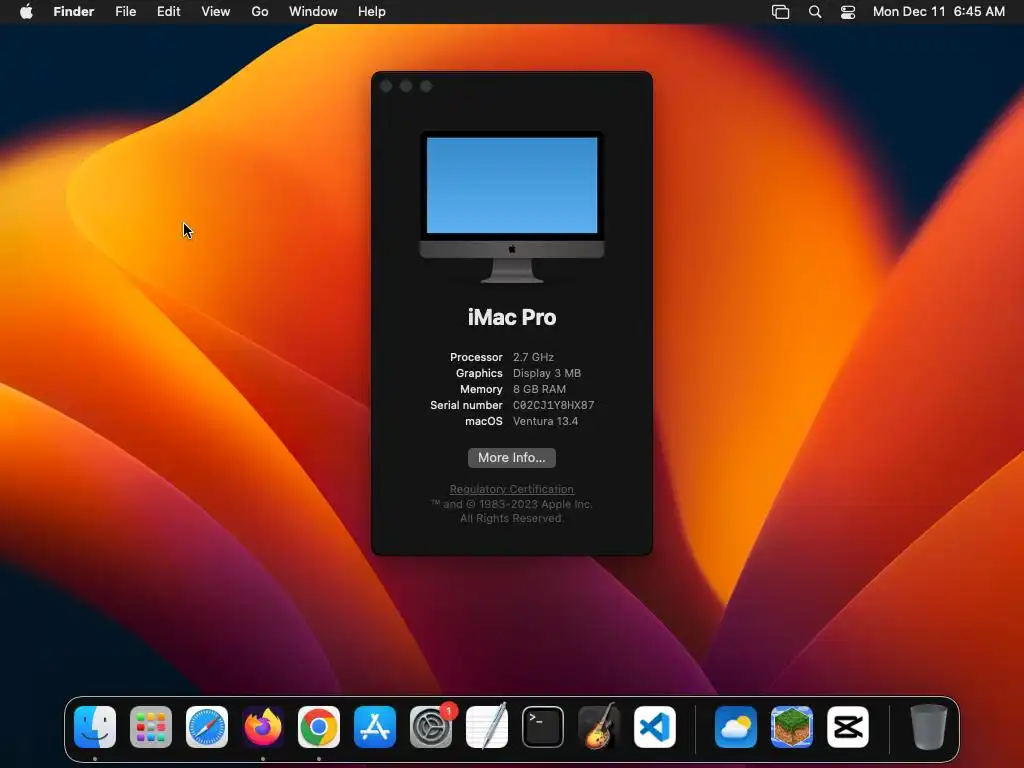Launch GarageBand guitar icon

pyautogui.click(x=599, y=726)
